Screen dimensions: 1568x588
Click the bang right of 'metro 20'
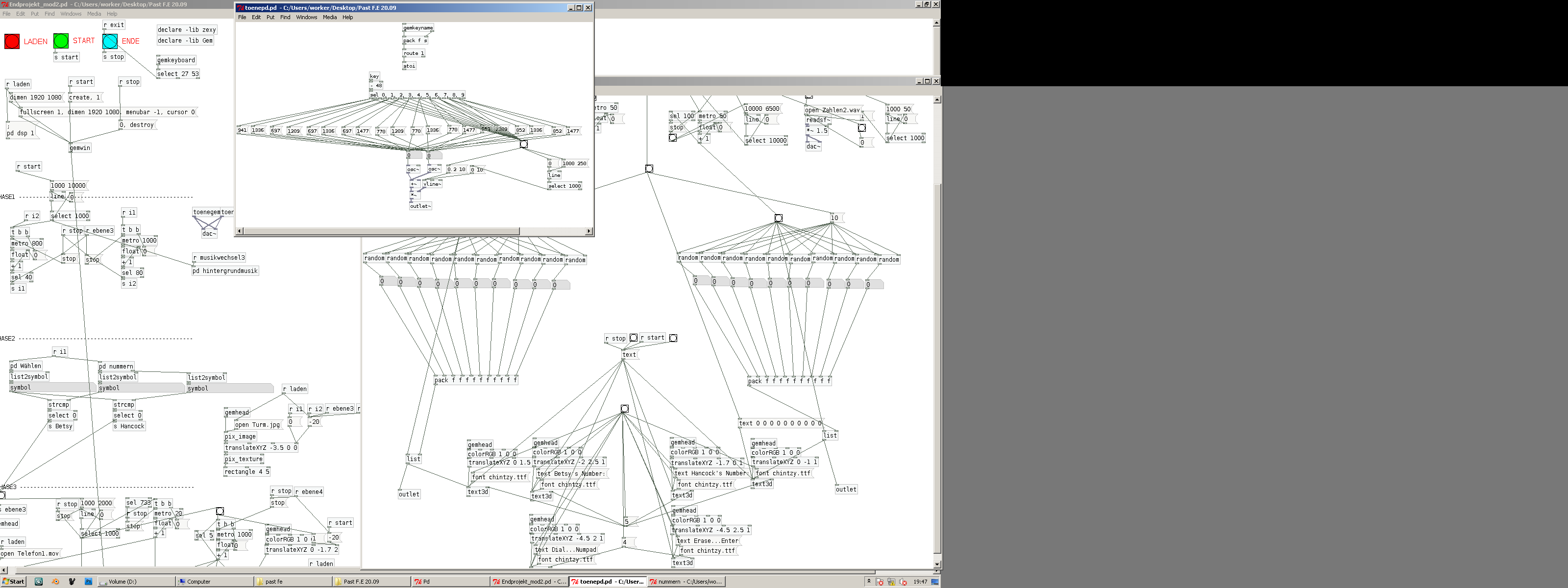220,511
